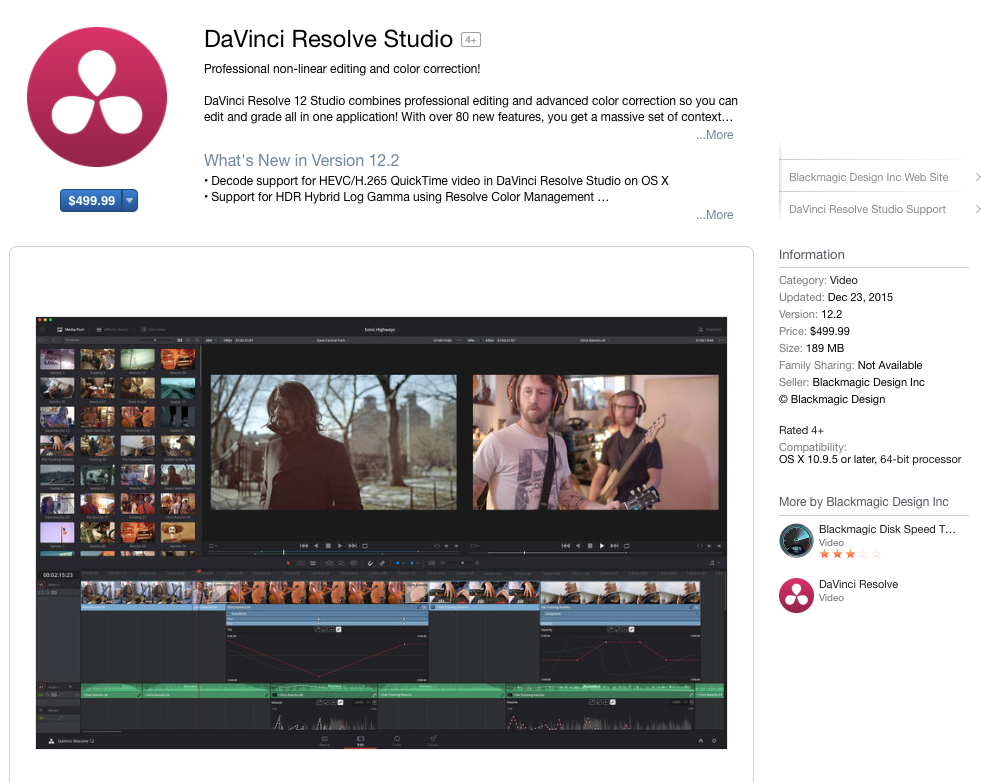This screenshot has height=782, width=981.
Task: Click the 00:02:15:23 timecode display
Action: pyautogui.click(x=57, y=575)
